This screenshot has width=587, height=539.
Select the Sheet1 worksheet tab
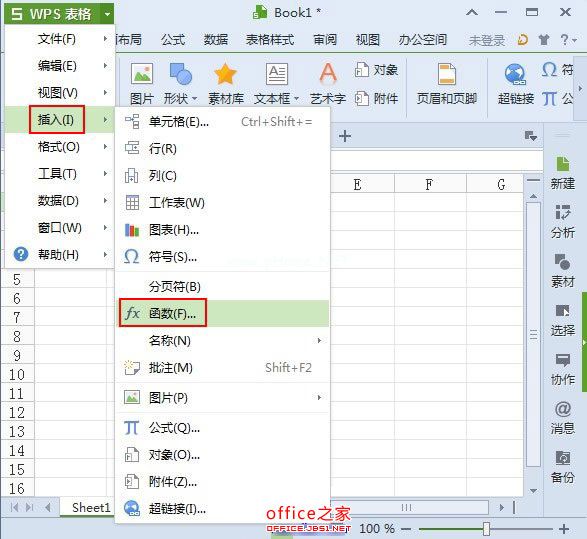[x=91, y=508]
